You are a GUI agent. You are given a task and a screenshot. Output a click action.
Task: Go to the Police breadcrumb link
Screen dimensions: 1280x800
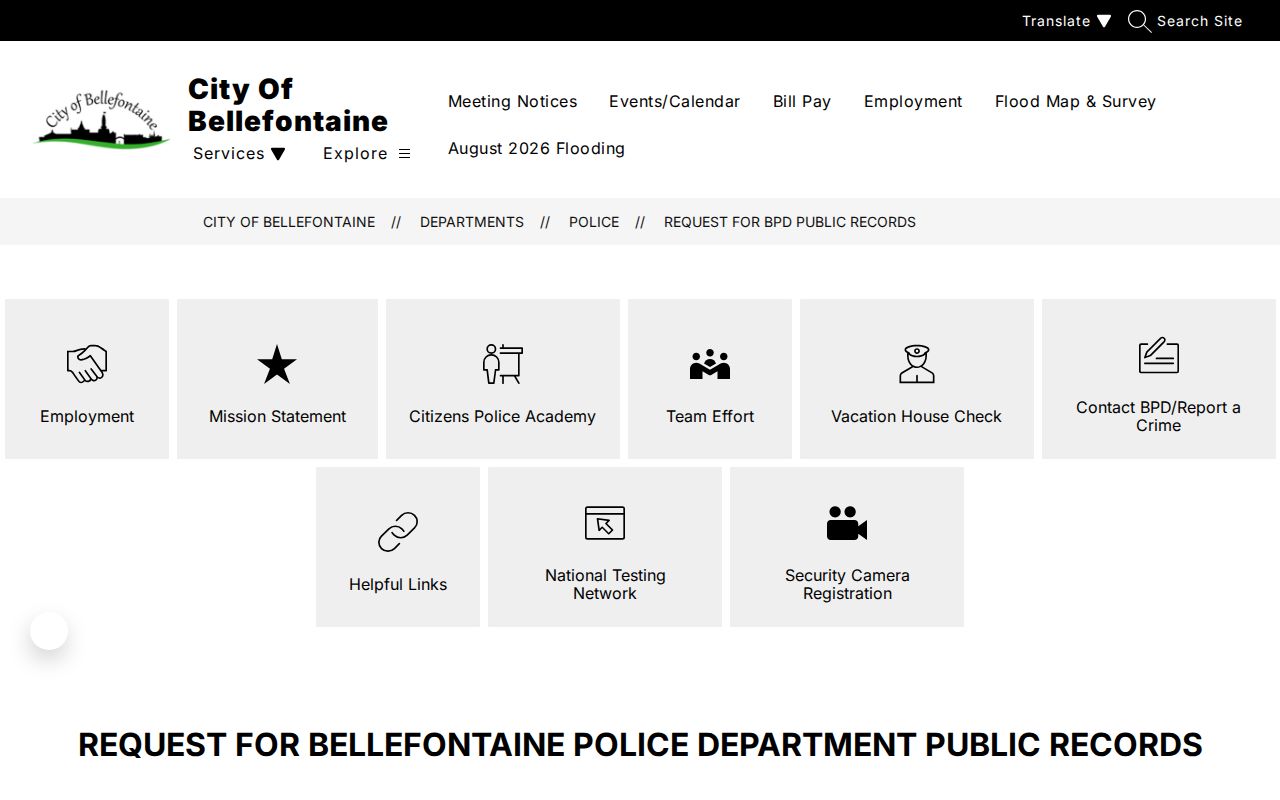(594, 222)
